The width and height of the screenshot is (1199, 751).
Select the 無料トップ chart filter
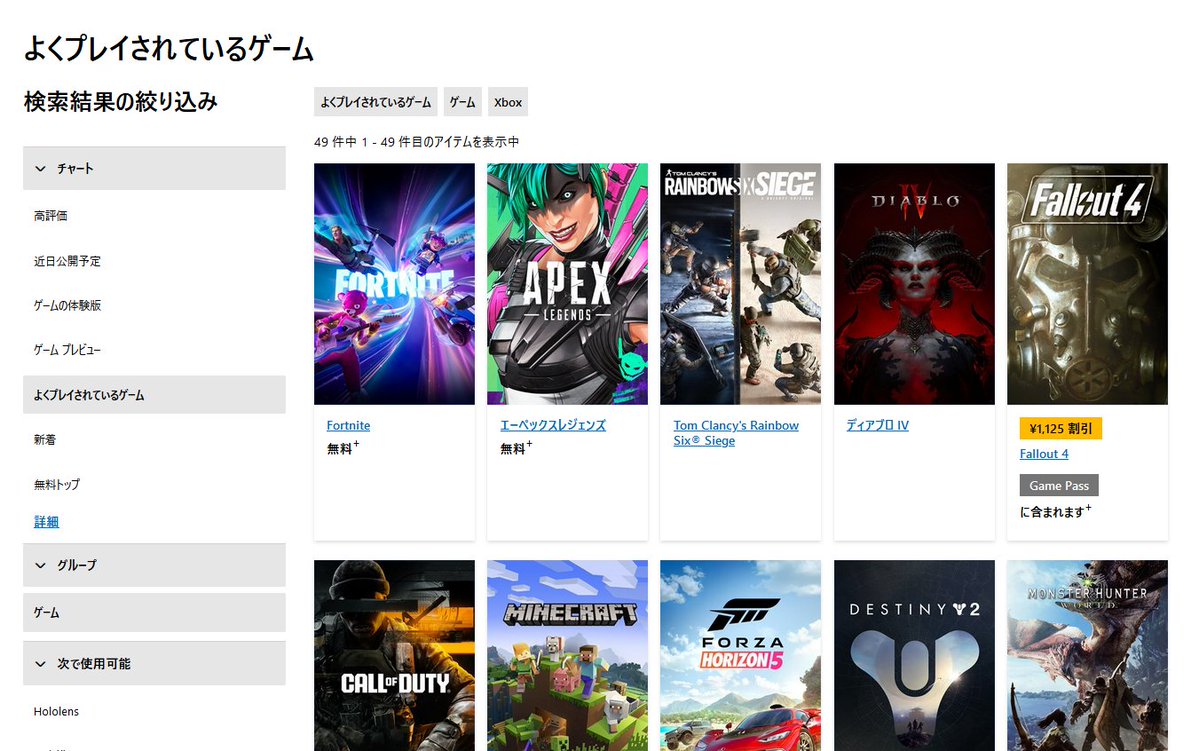point(57,484)
